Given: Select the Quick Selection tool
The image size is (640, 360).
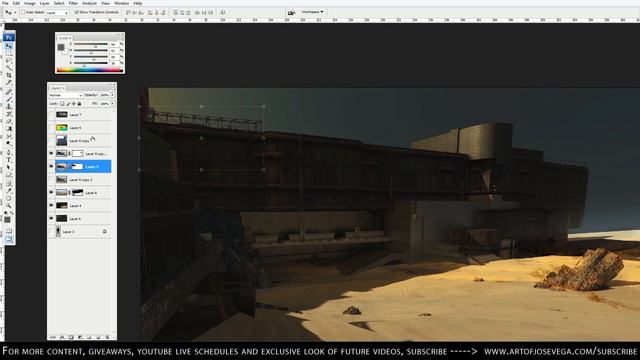Looking at the screenshot, I should (9, 68).
